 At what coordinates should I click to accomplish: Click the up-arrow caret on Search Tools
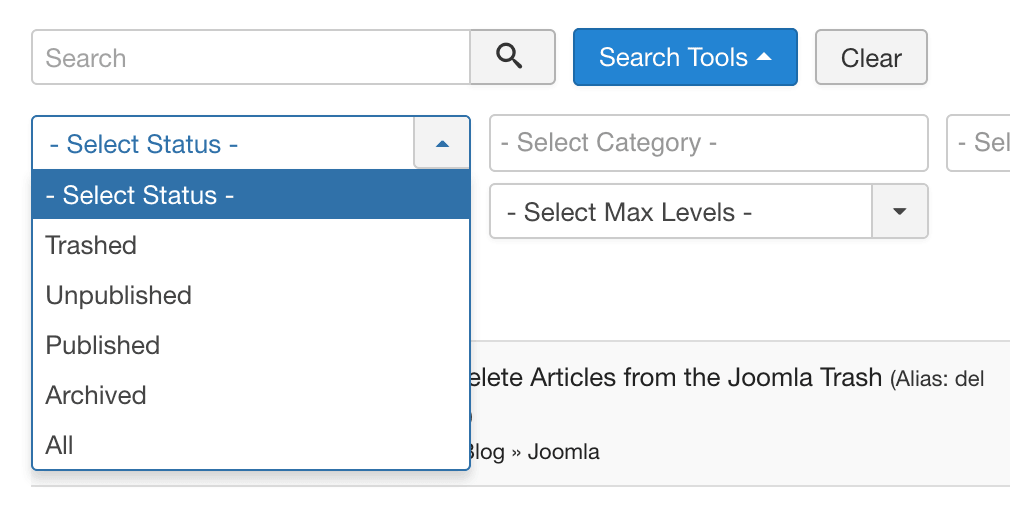(x=764, y=57)
